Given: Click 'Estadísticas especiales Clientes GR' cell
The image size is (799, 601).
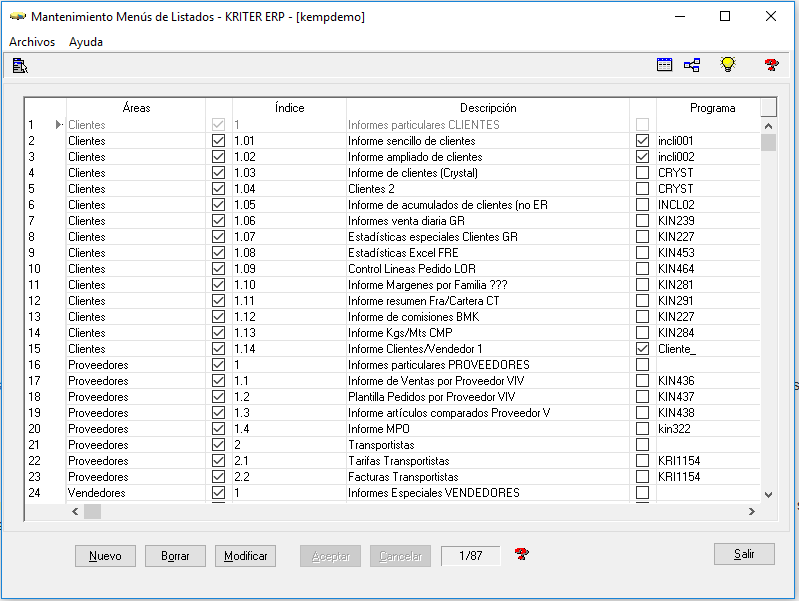Looking at the screenshot, I should tap(488, 237).
